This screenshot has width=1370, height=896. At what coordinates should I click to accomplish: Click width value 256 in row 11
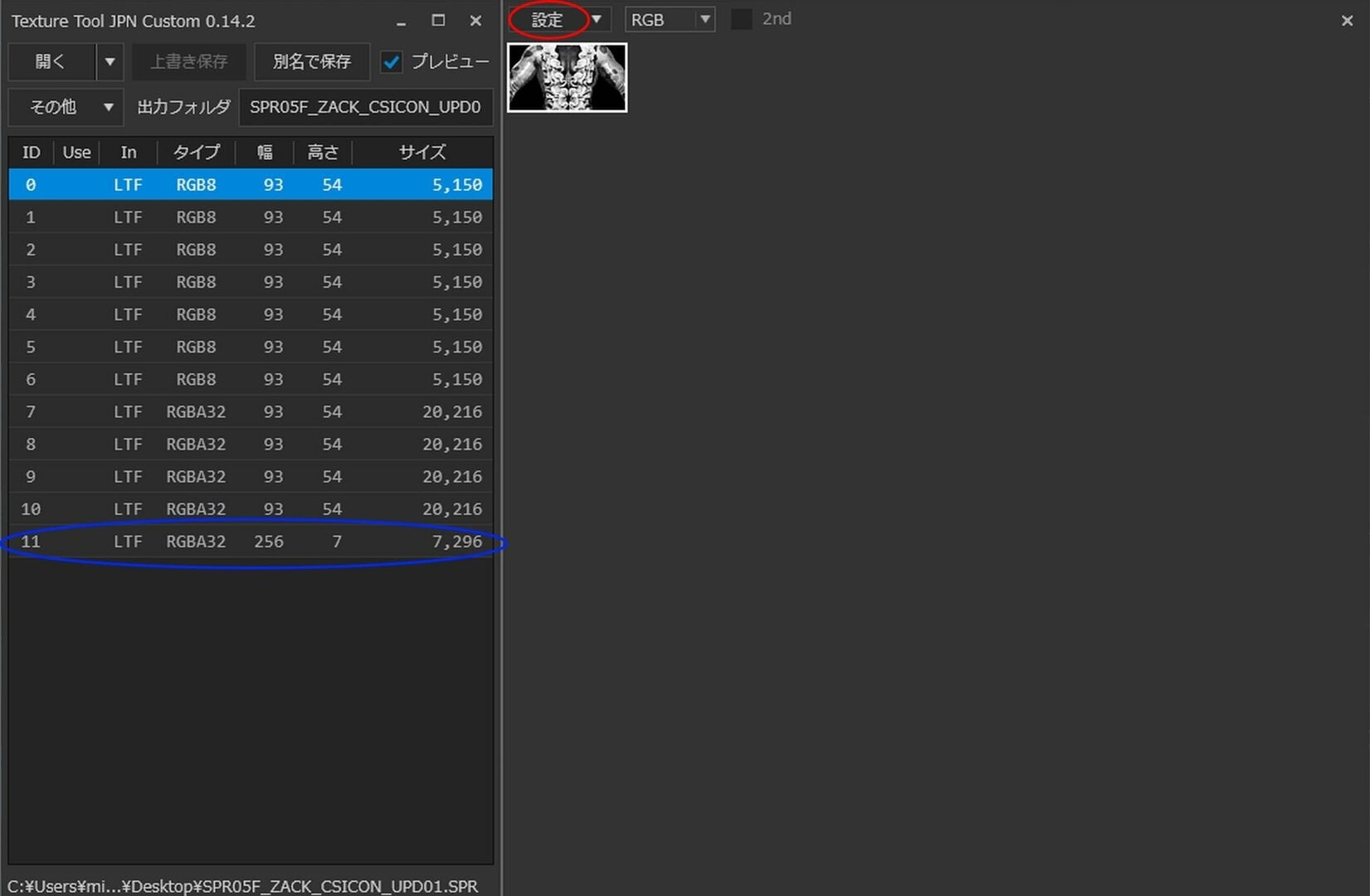tap(268, 541)
